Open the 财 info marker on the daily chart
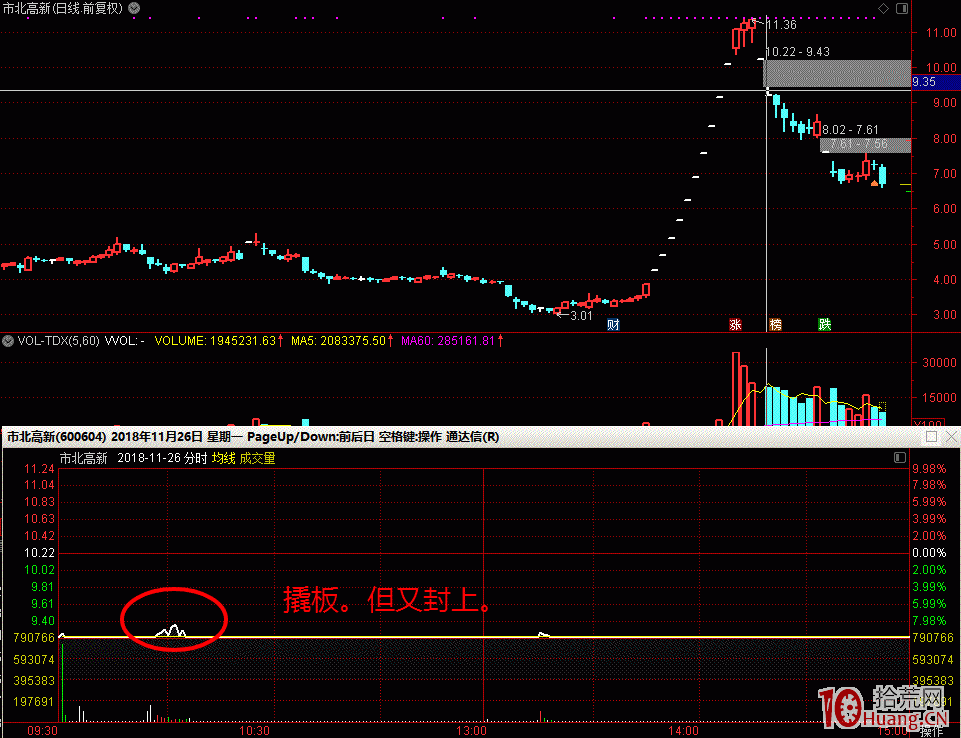961x738 pixels. point(613,324)
